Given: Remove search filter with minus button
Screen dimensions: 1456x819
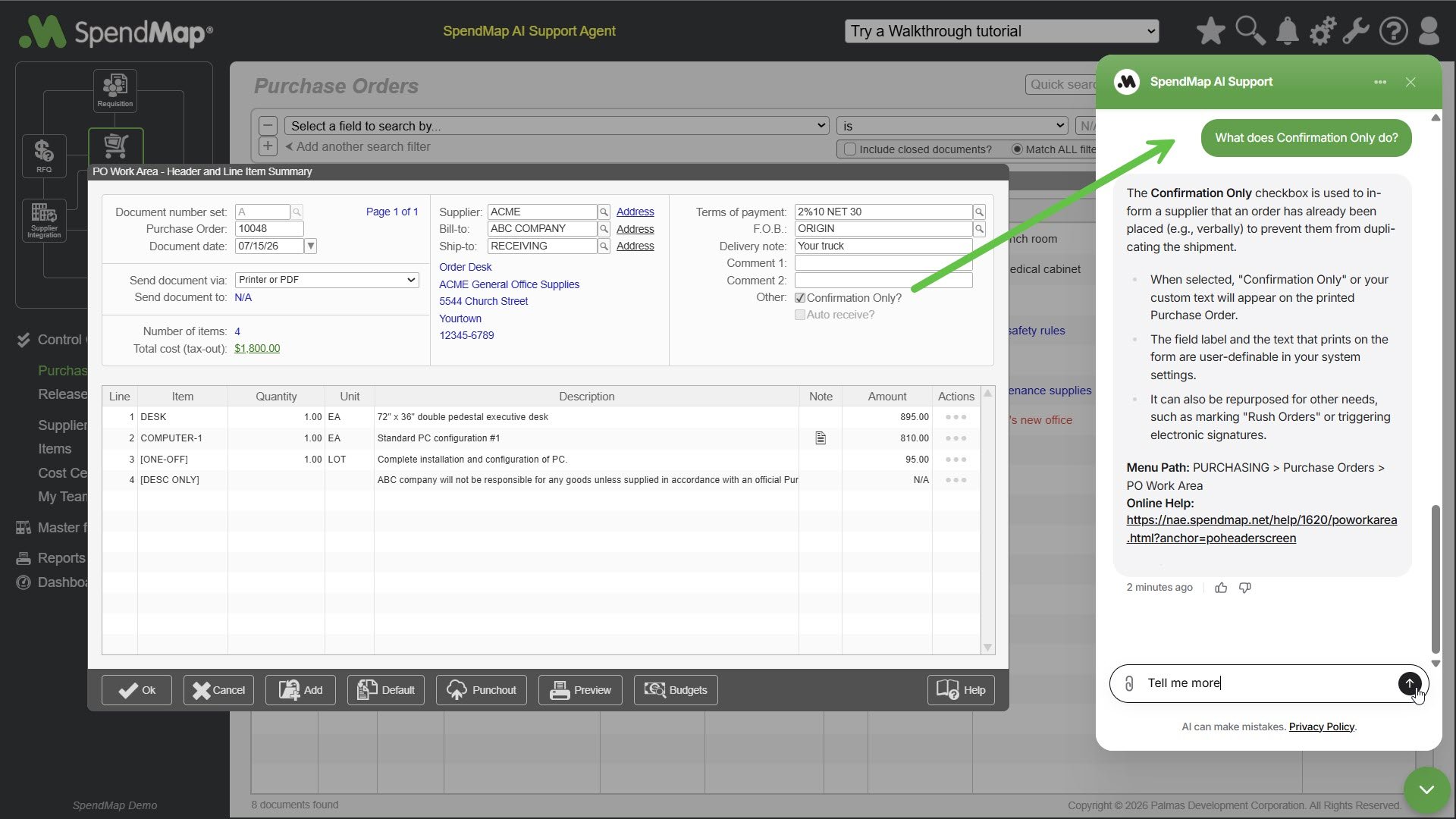Looking at the screenshot, I should (268, 126).
